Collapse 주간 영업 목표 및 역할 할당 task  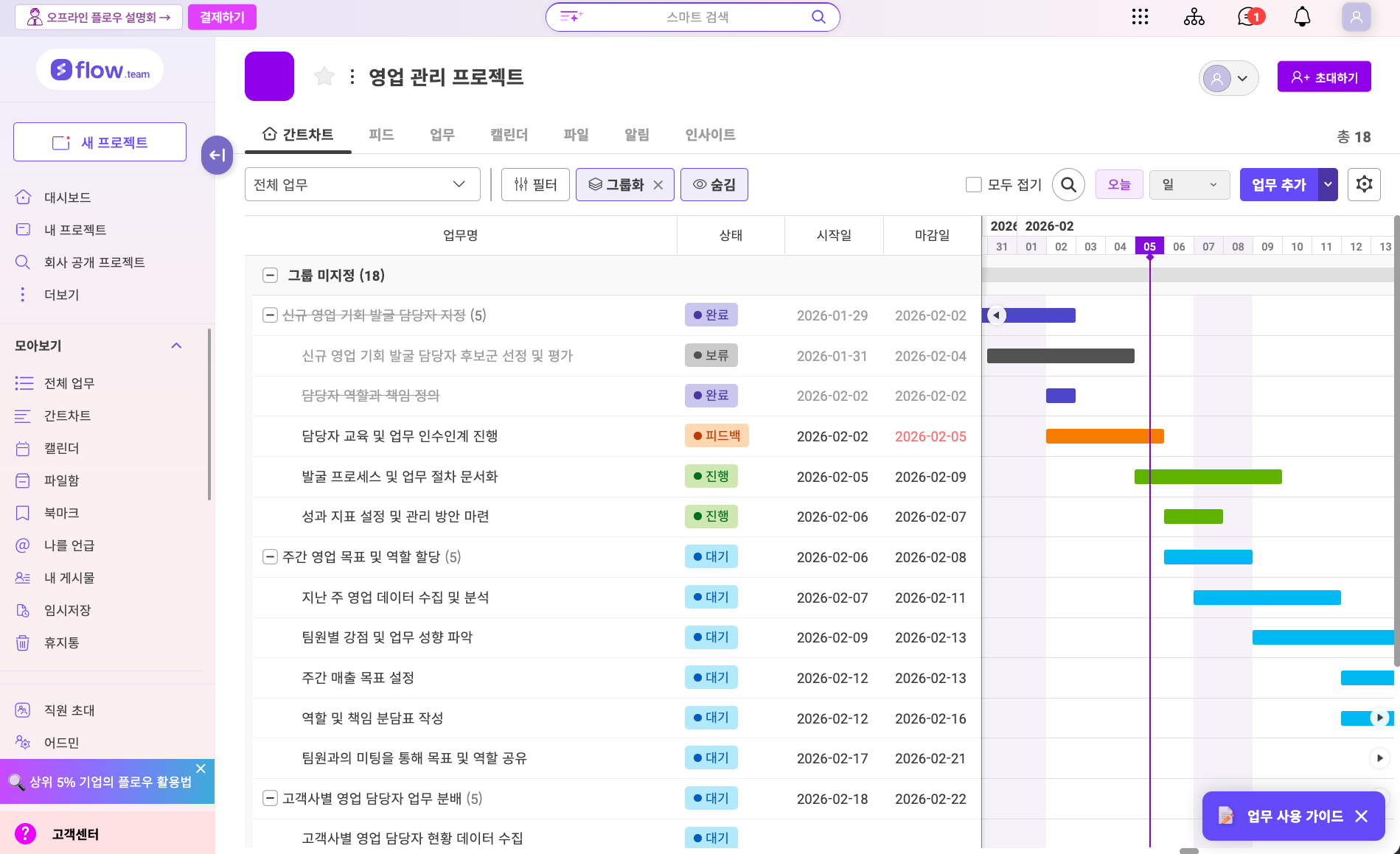point(270,557)
